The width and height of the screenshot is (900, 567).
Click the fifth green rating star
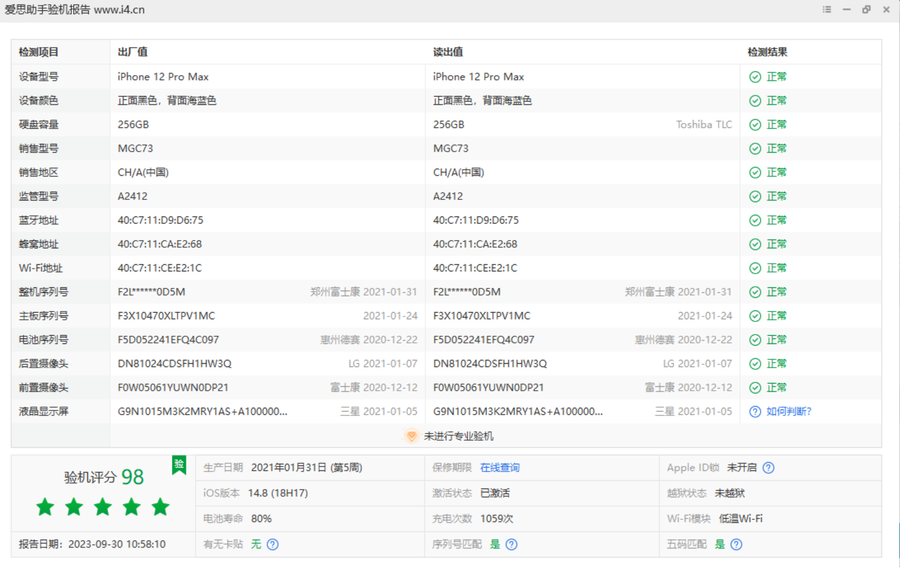pyautogui.click(x=161, y=507)
